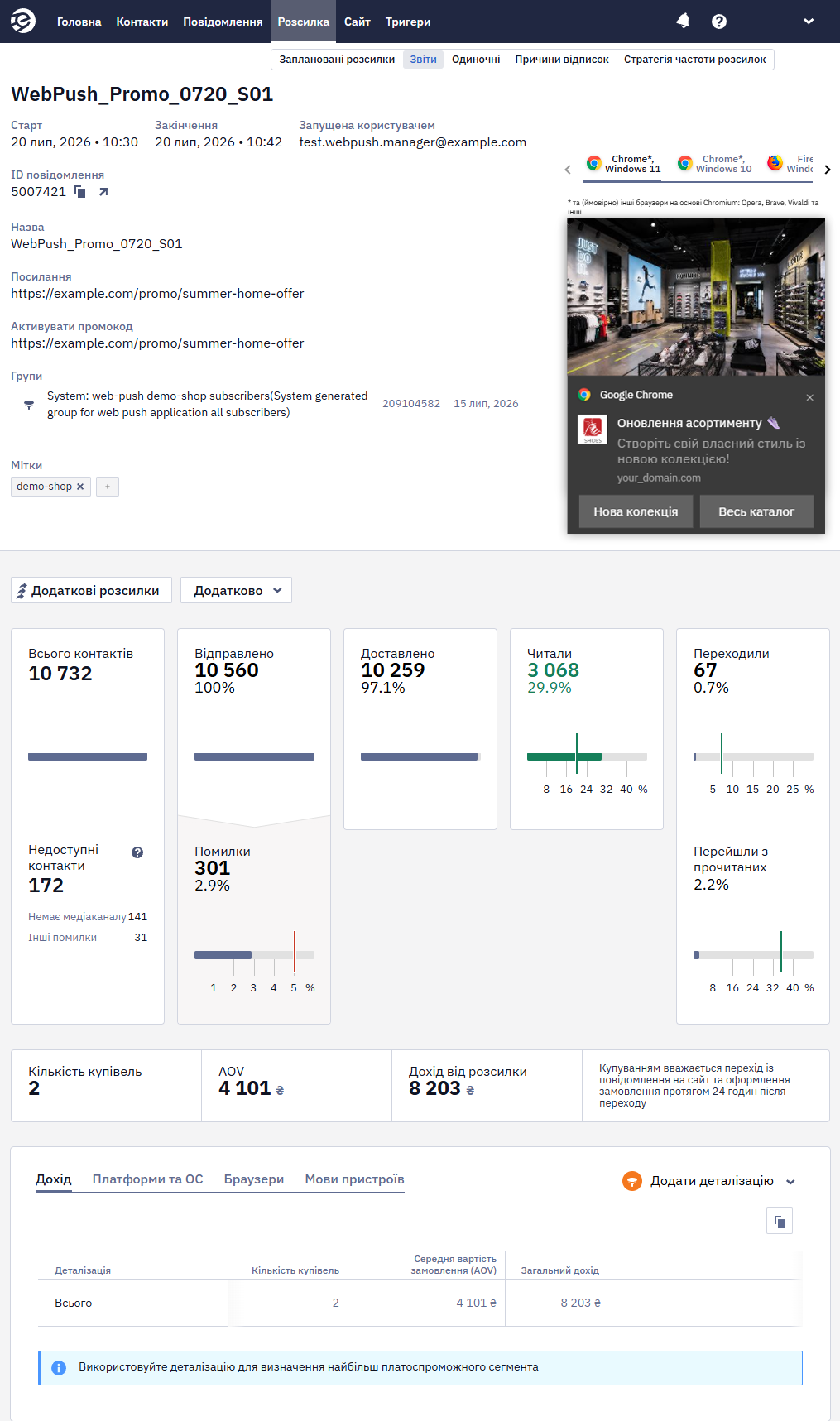Open message 5007421 in new window arrow
This screenshot has height=1421, width=840.
pyautogui.click(x=103, y=192)
